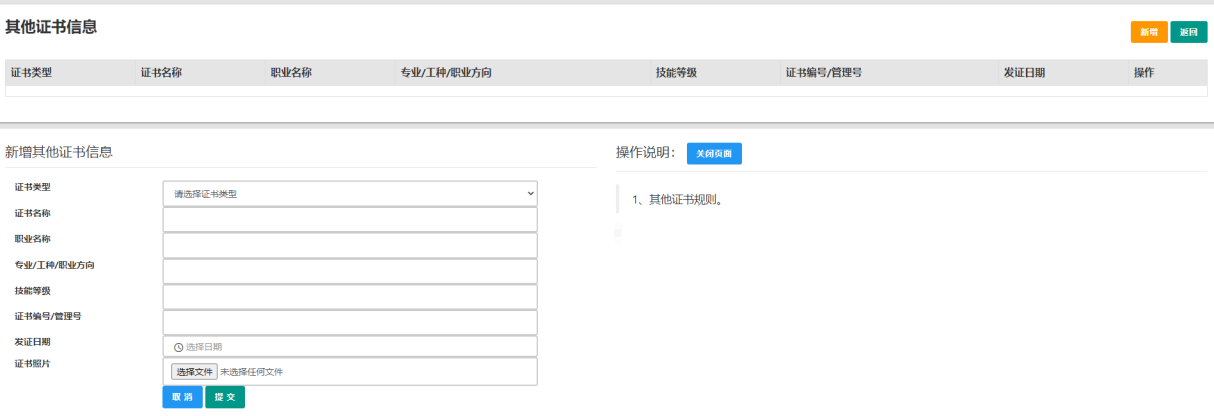Screen dimensions: 1214x416
Task: Select the 专业/工种/职业方向 input field
Action: point(349,272)
